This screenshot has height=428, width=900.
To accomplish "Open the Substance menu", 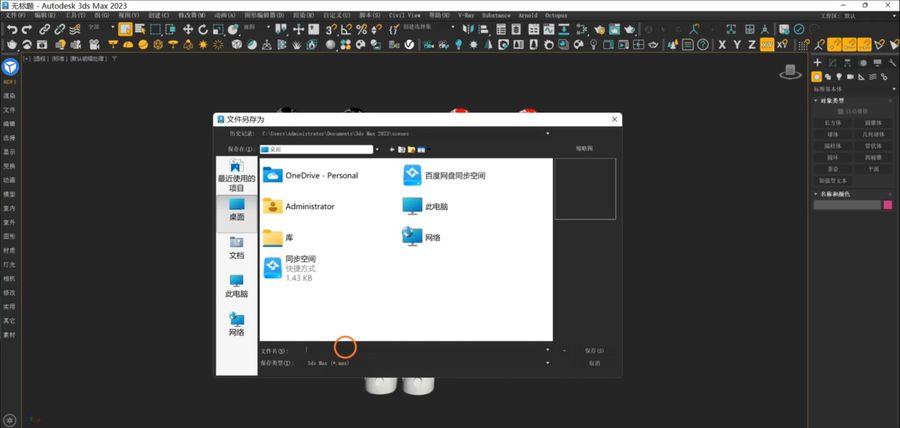I will click(496, 15).
